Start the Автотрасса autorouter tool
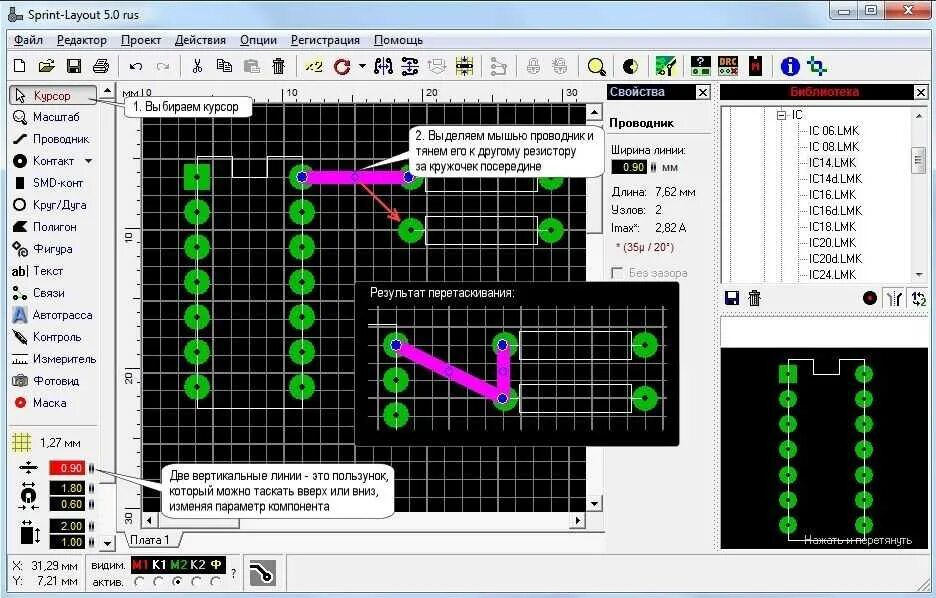Screen dimensions: 936x598 53,315
